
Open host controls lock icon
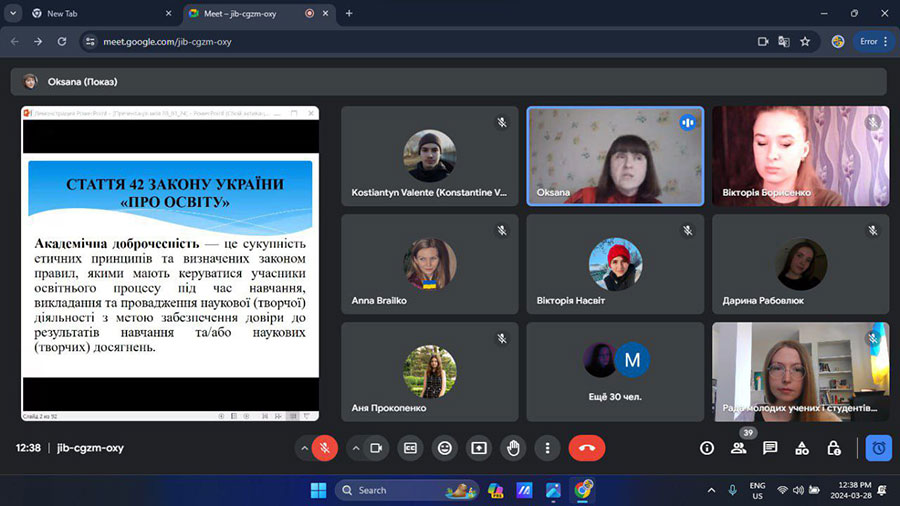834,448
